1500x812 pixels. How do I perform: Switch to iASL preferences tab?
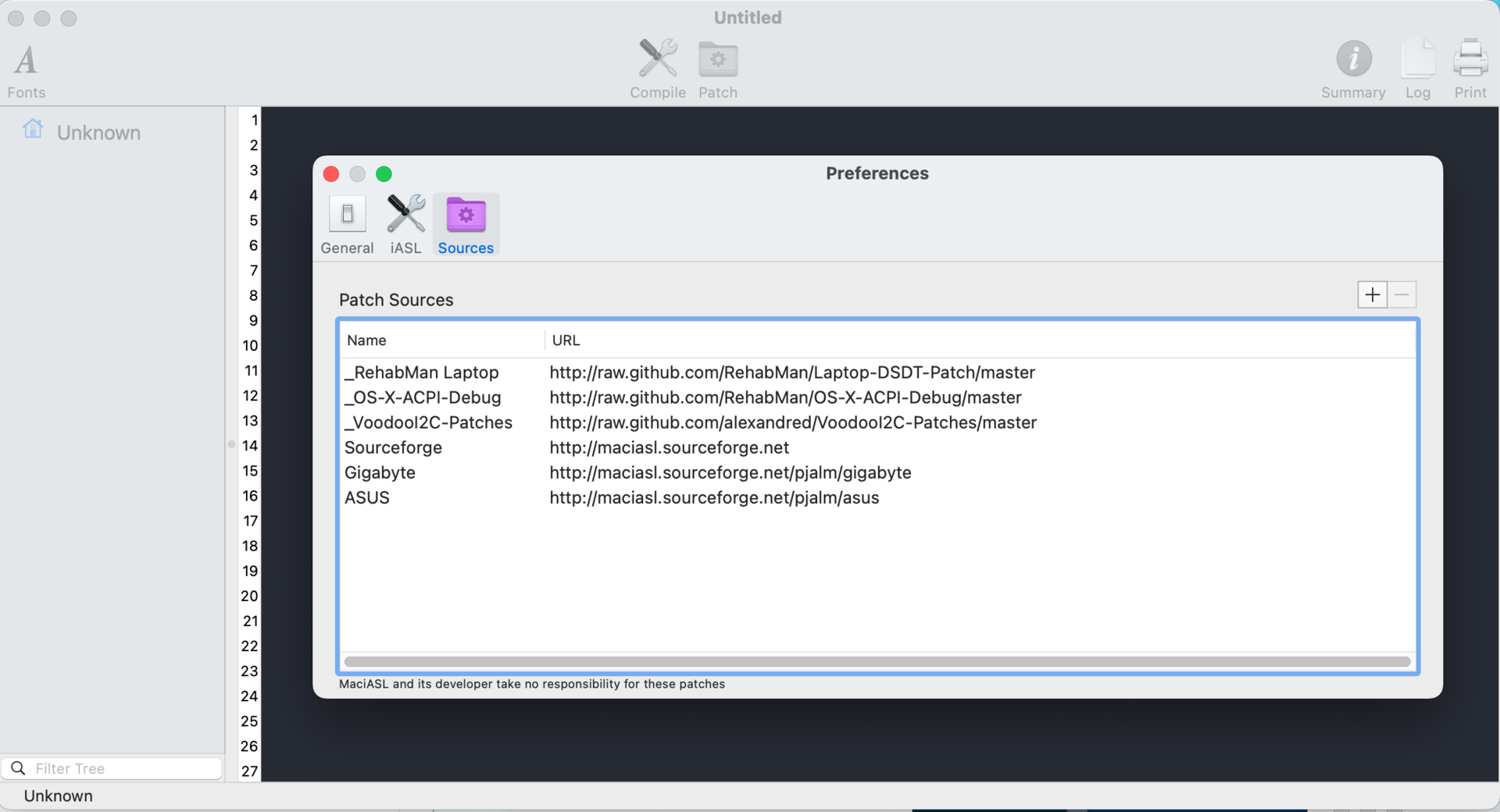click(x=405, y=225)
